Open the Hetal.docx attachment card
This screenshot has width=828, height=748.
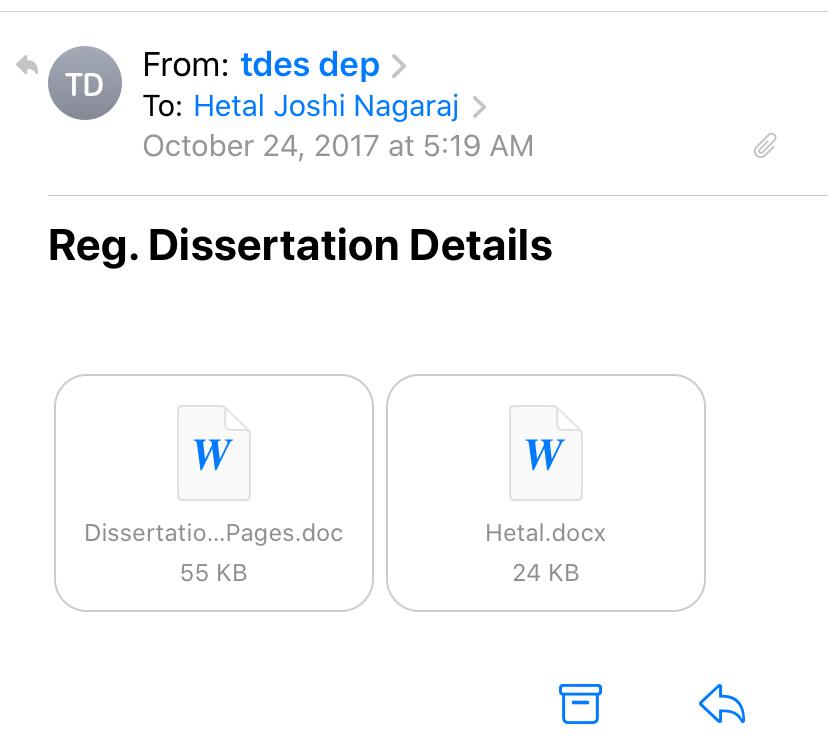pyautogui.click(x=545, y=492)
